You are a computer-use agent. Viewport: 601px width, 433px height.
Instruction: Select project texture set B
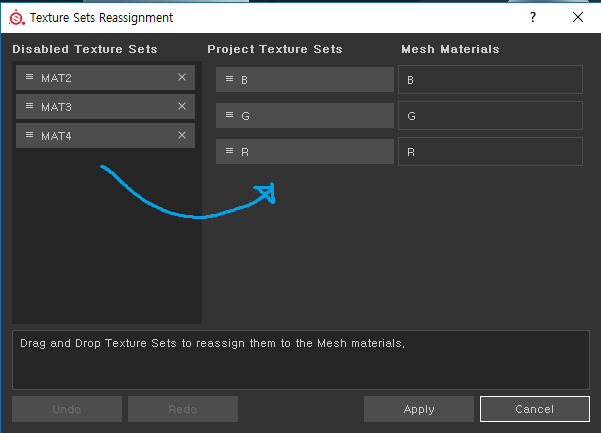coord(305,79)
